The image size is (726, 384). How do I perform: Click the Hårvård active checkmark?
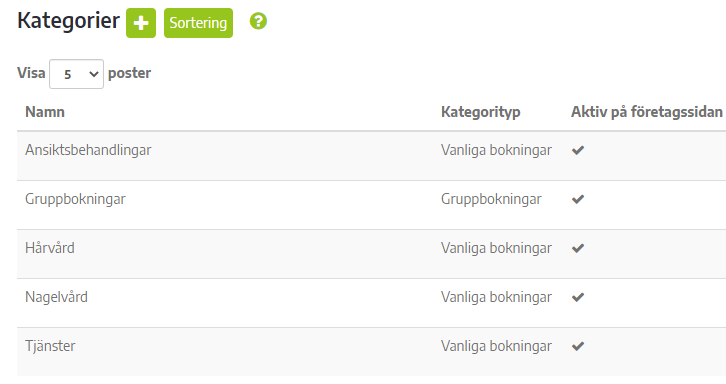578,248
